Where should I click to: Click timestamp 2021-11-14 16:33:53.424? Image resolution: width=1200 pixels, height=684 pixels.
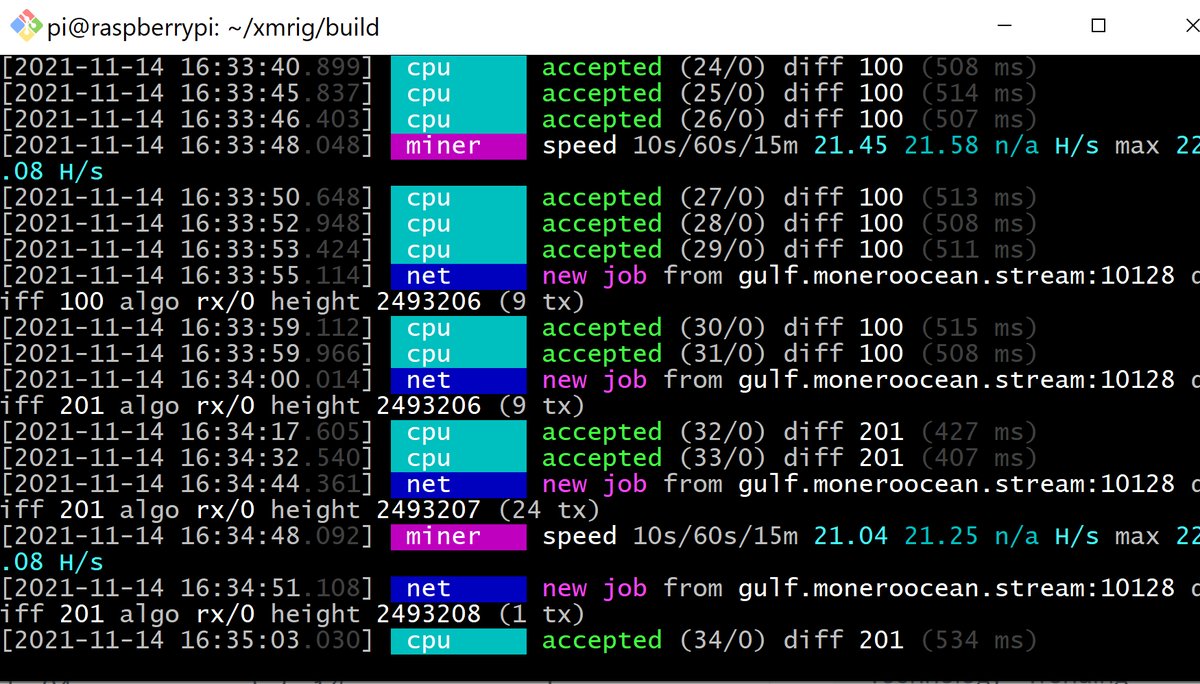tap(187, 250)
